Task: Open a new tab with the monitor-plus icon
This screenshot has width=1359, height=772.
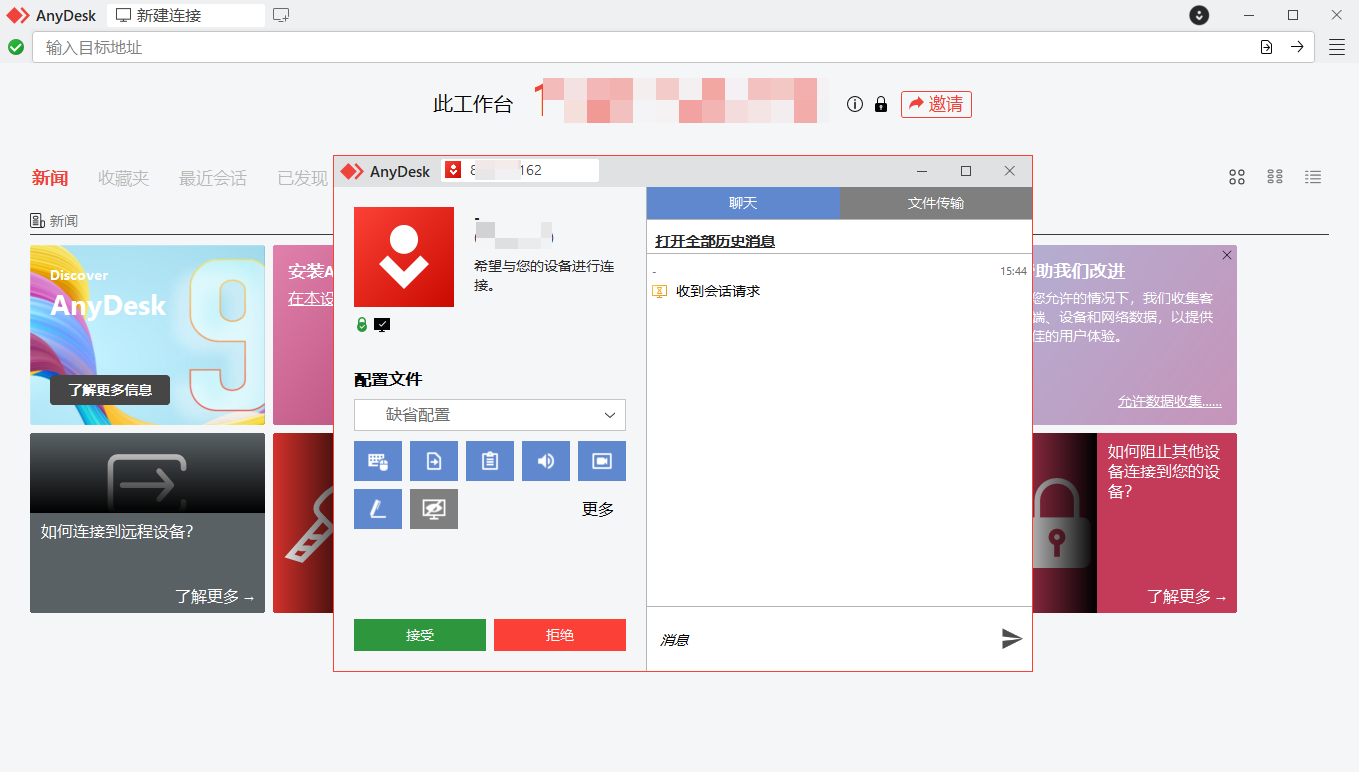Action: point(281,15)
